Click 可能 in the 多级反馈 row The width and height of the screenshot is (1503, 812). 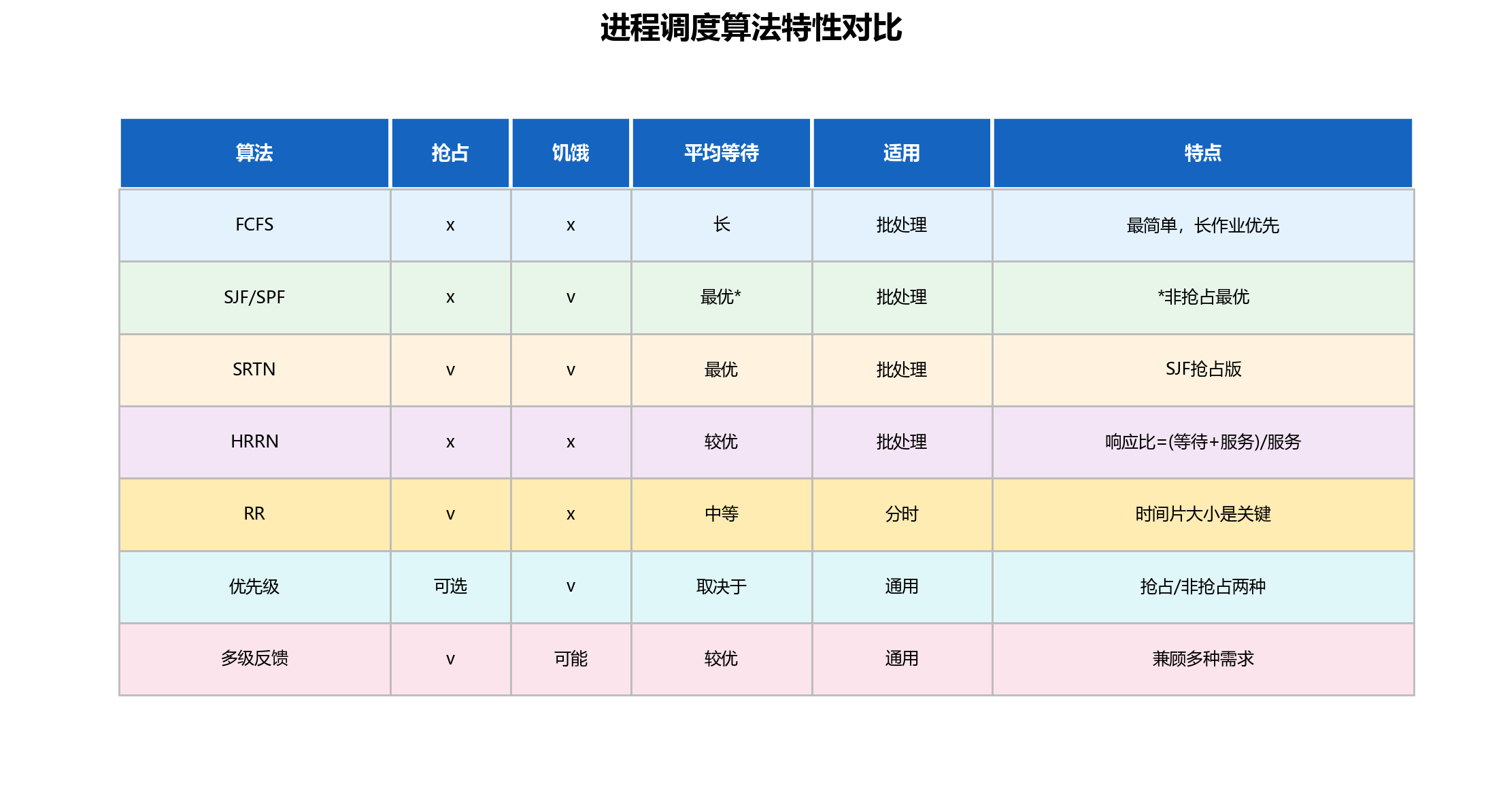point(571,659)
